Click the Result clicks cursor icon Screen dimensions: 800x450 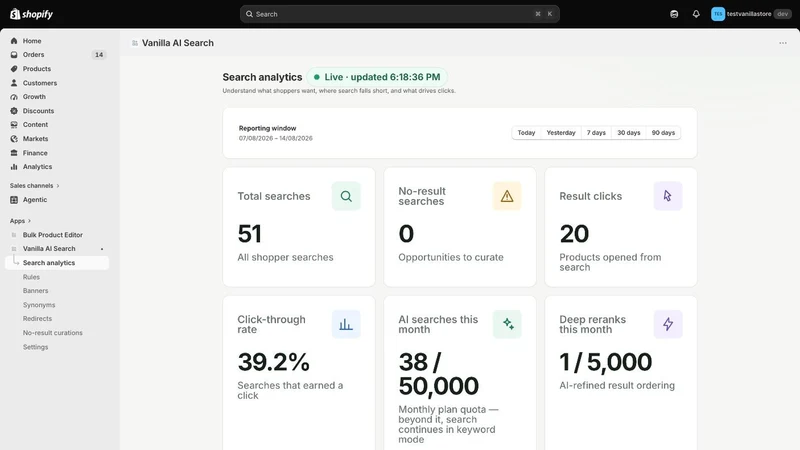pos(668,196)
